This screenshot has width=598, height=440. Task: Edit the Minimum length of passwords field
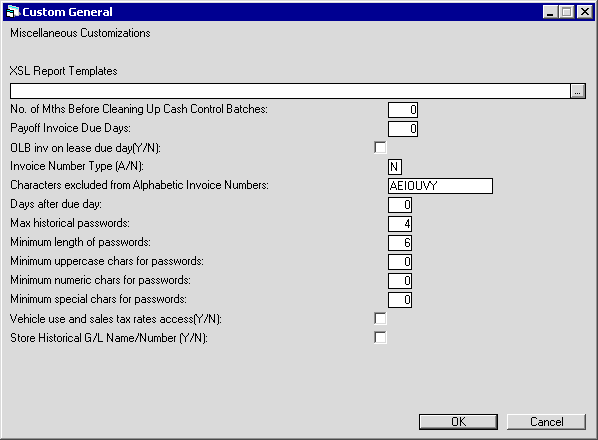point(400,243)
